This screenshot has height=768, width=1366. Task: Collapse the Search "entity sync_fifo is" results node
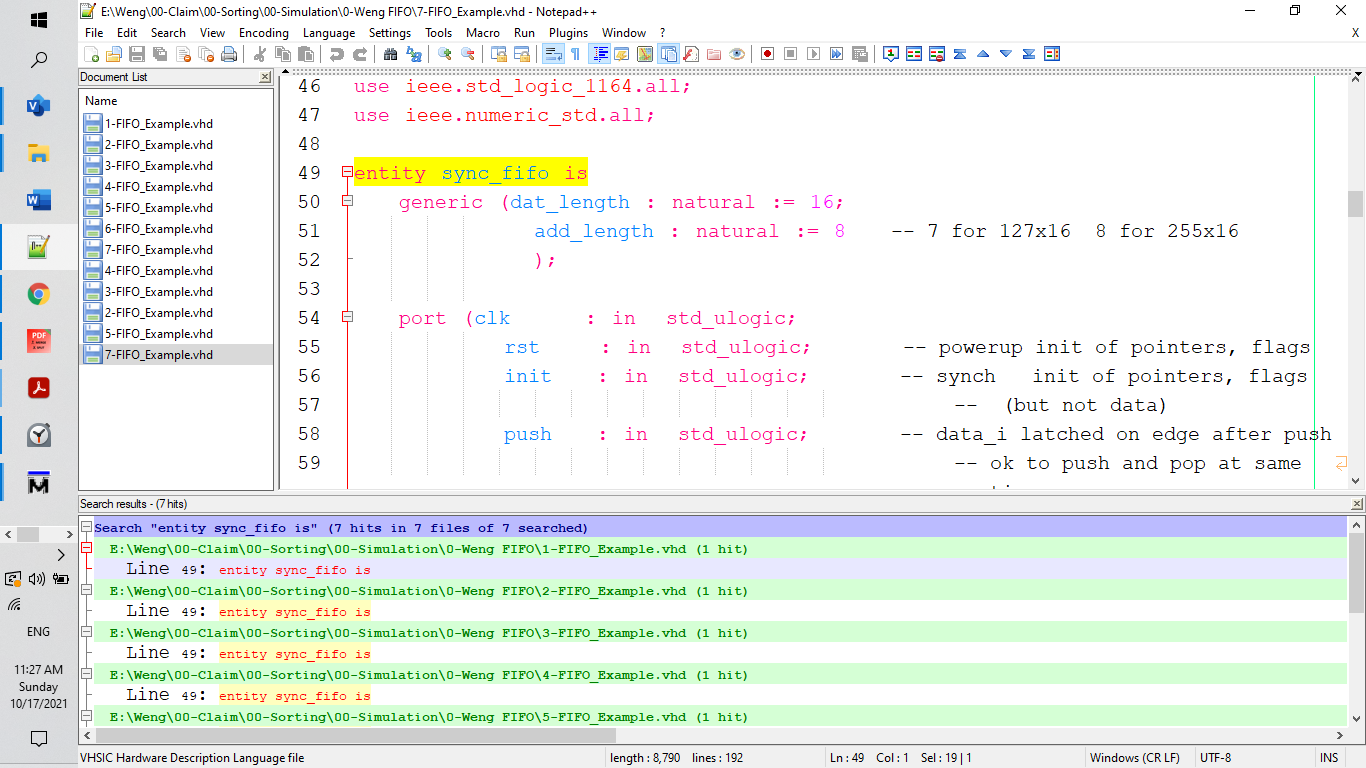click(87, 528)
